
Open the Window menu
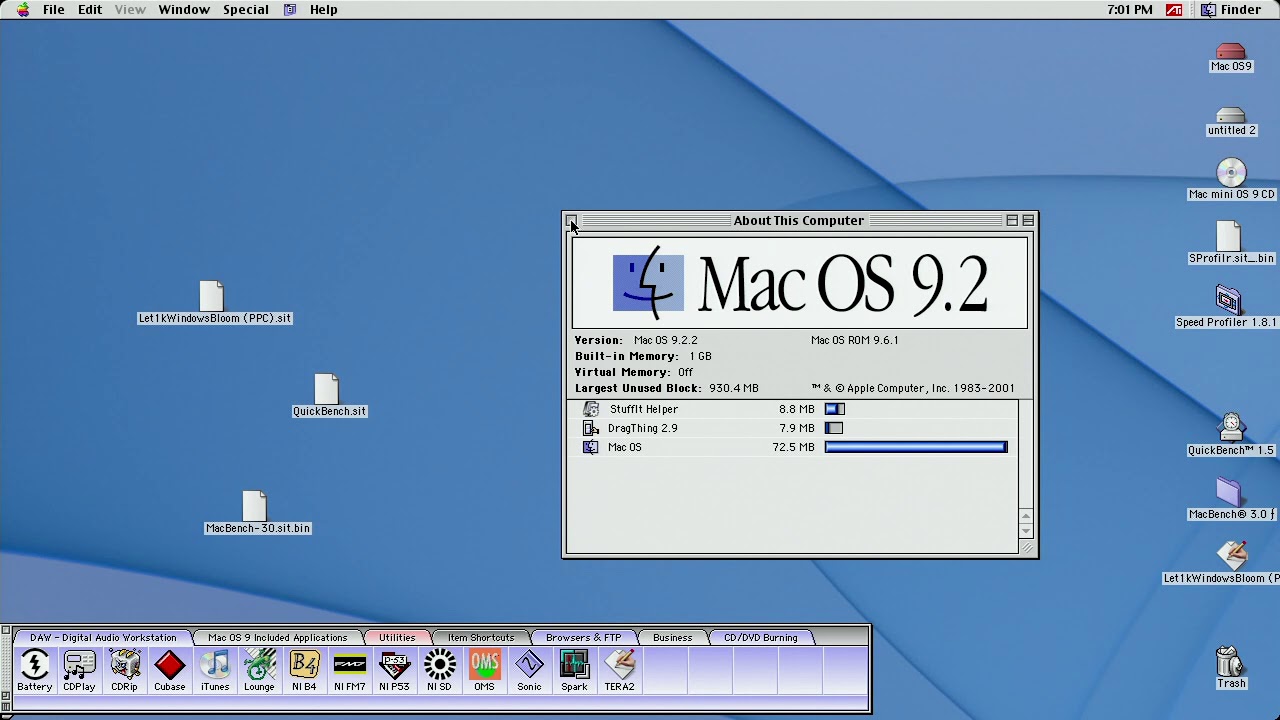click(x=184, y=9)
